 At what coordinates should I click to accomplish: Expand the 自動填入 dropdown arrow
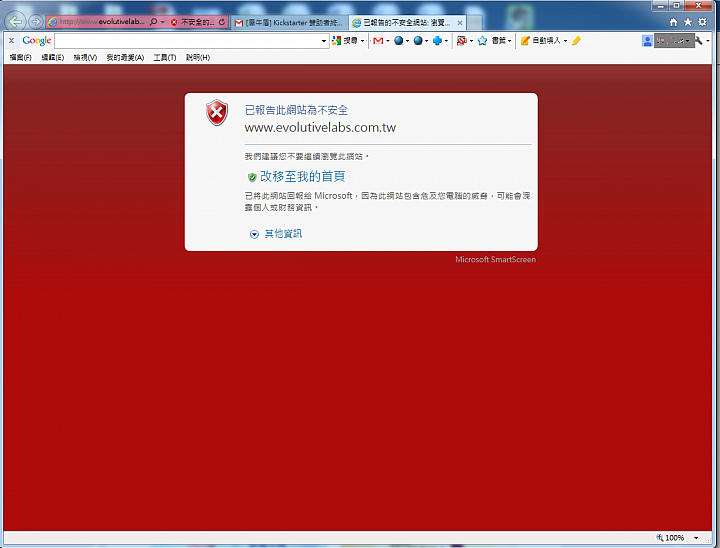point(565,41)
